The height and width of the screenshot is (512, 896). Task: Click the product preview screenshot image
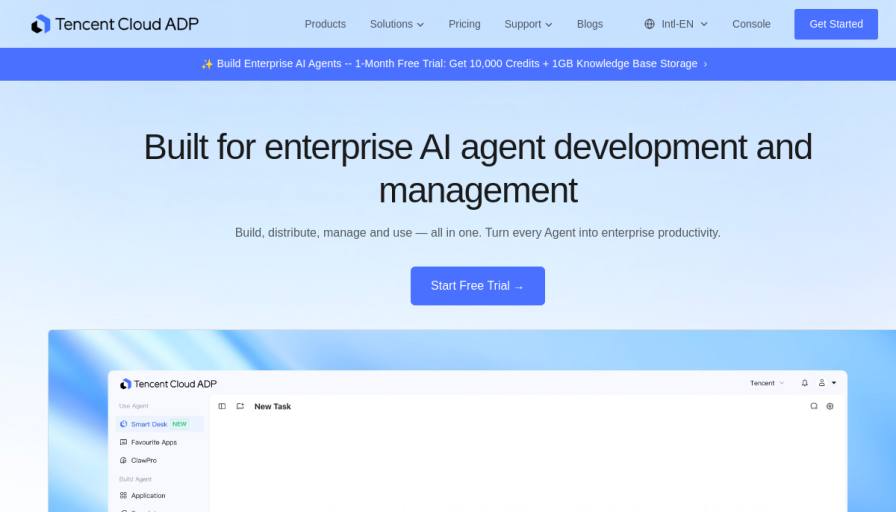point(472,421)
